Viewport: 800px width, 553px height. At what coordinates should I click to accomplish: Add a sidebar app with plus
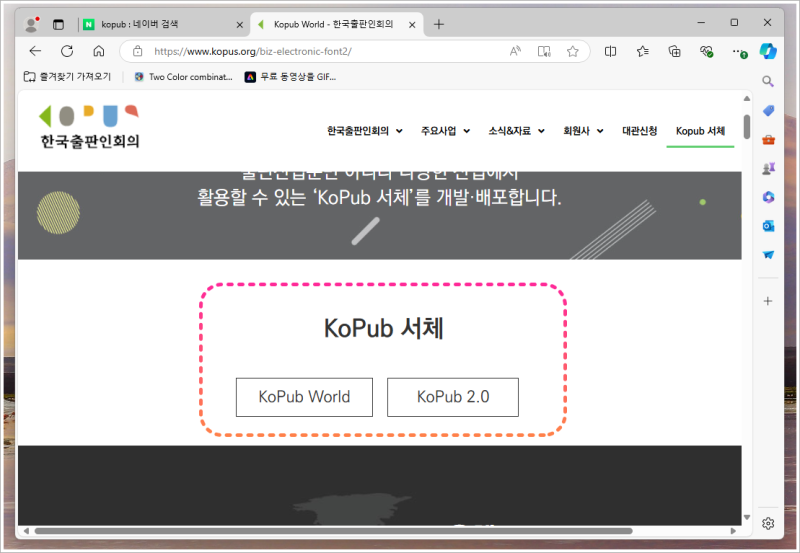(768, 301)
